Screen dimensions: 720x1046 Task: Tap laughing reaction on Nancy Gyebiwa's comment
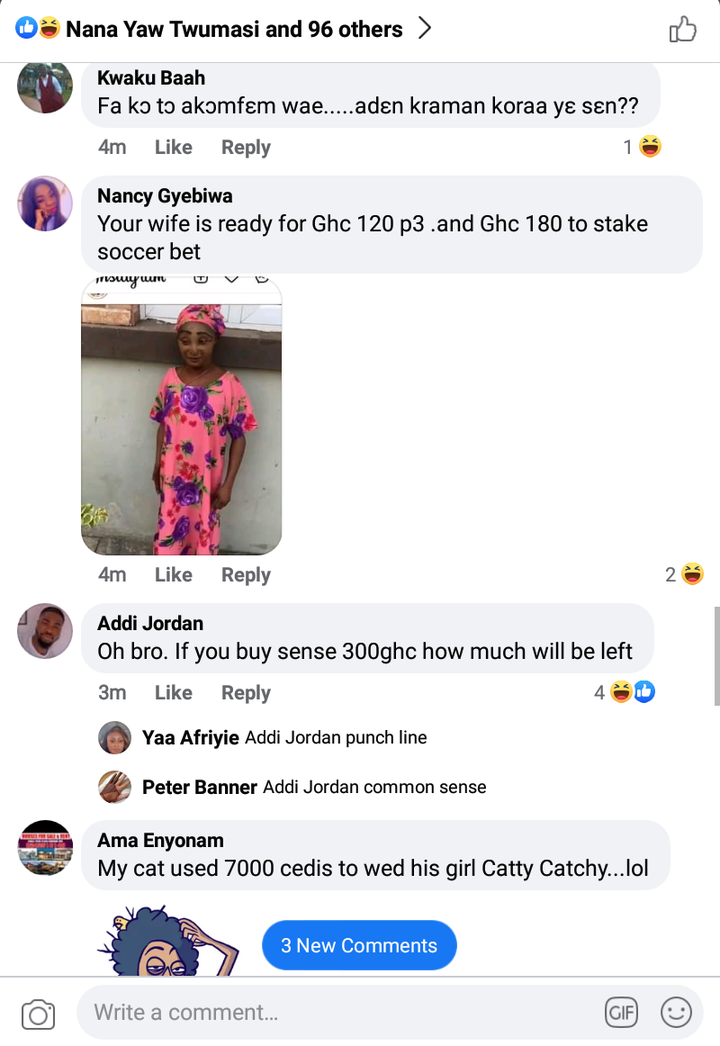point(692,574)
